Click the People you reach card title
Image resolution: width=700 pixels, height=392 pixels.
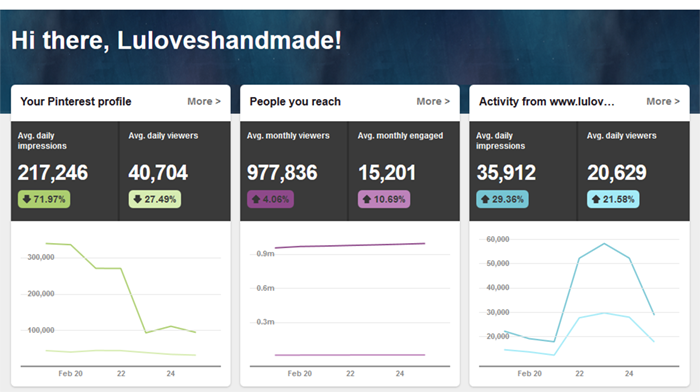pyautogui.click(x=295, y=102)
